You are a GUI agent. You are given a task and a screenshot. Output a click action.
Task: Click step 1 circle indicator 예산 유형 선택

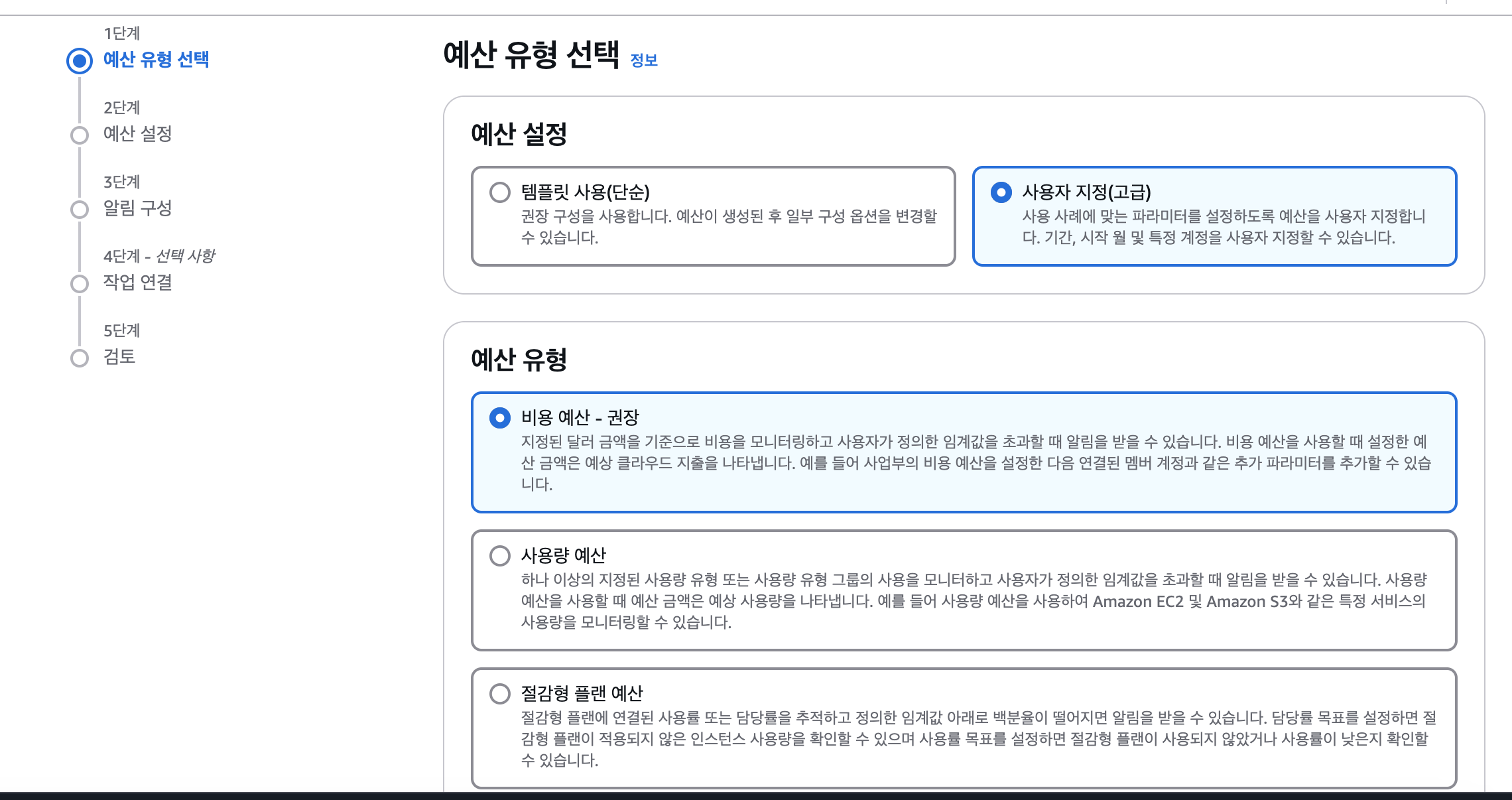coord(80,61)
